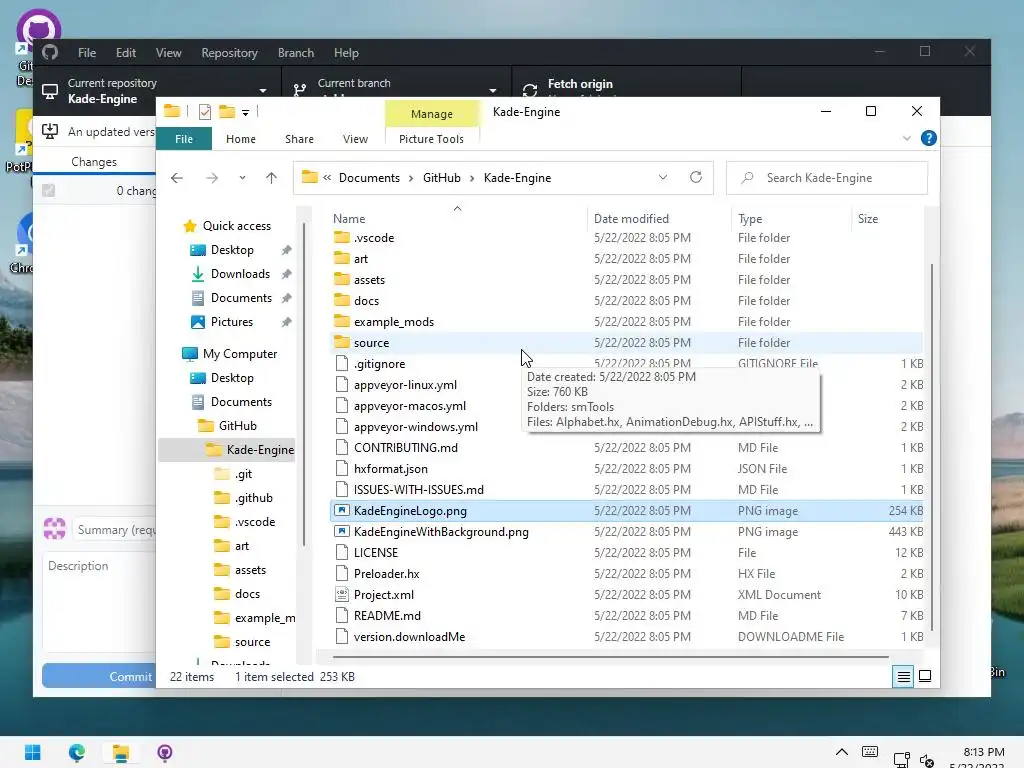Click vertical scrollbar of file list

click(x=932, y=447)
